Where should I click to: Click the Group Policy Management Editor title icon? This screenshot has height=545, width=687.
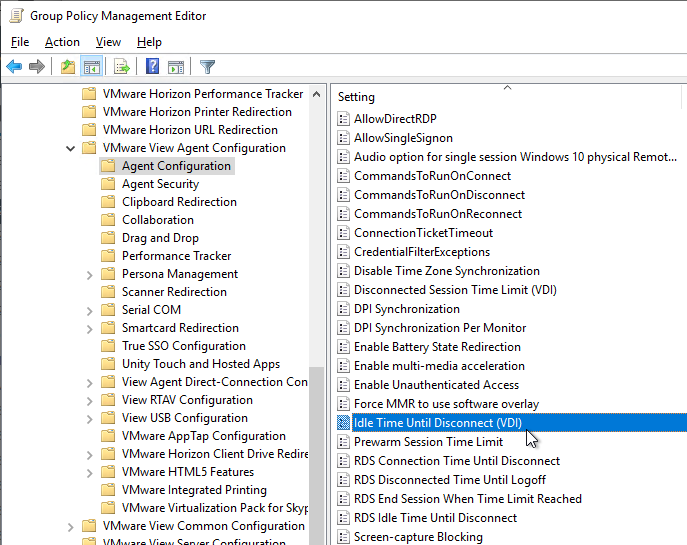[x=16, y=16]
